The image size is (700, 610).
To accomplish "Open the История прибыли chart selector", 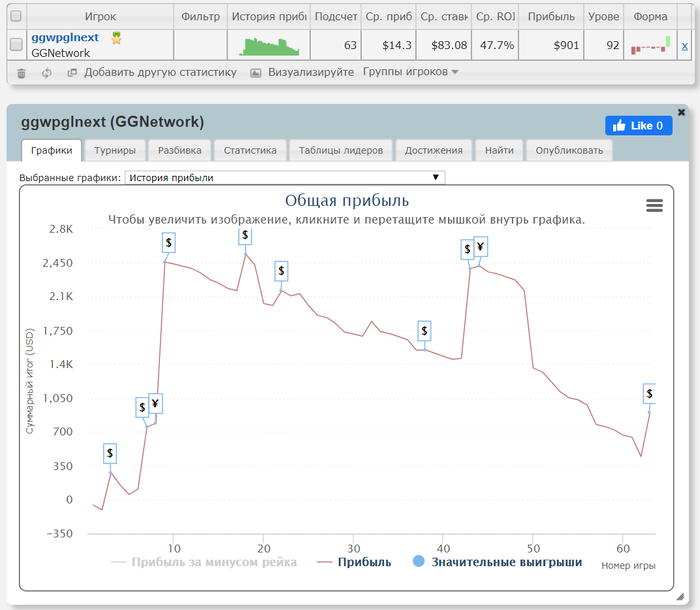I will click(285, 177).
